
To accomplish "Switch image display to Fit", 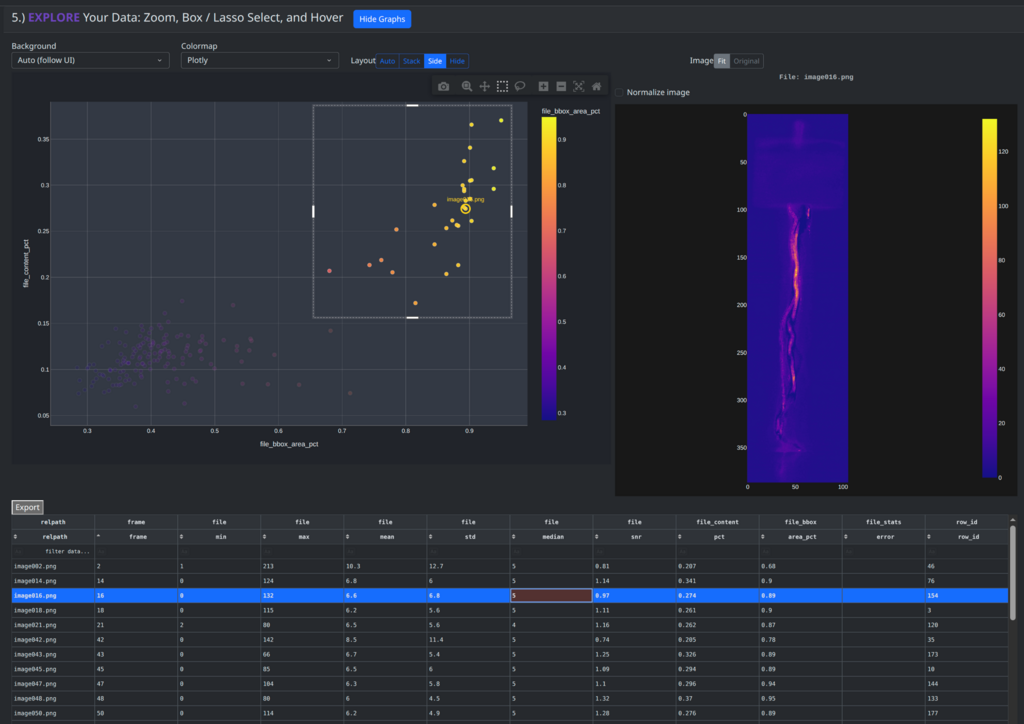I will click(x=722, y=61).
